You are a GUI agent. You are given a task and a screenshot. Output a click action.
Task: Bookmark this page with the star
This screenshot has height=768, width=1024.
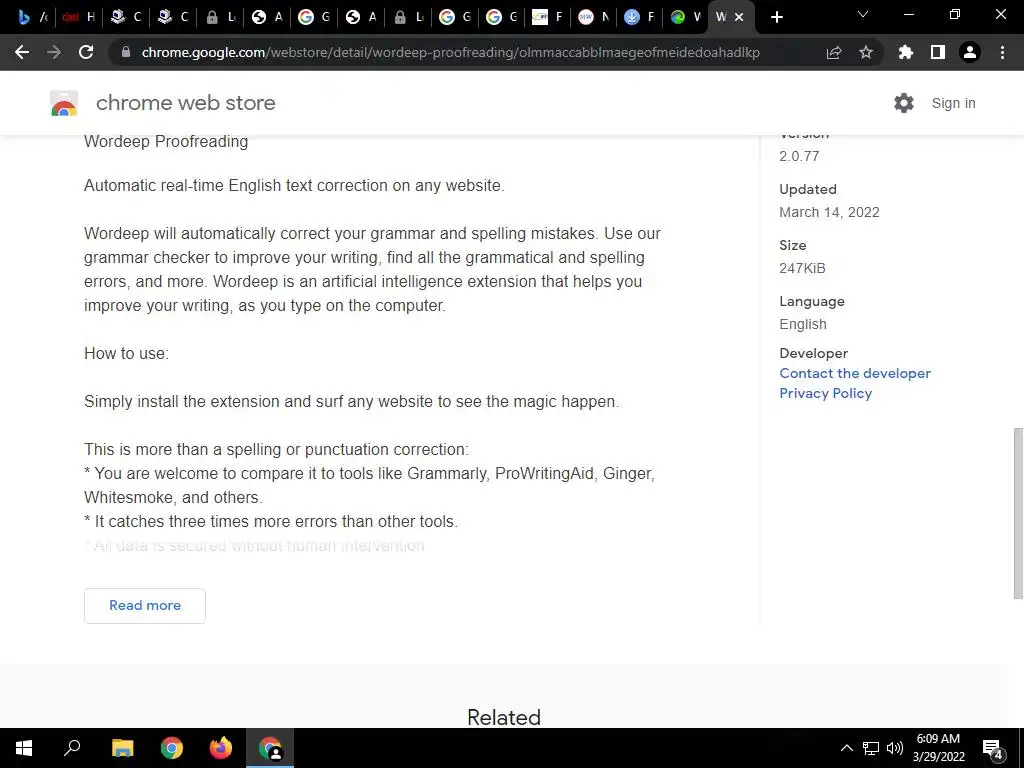866,52
